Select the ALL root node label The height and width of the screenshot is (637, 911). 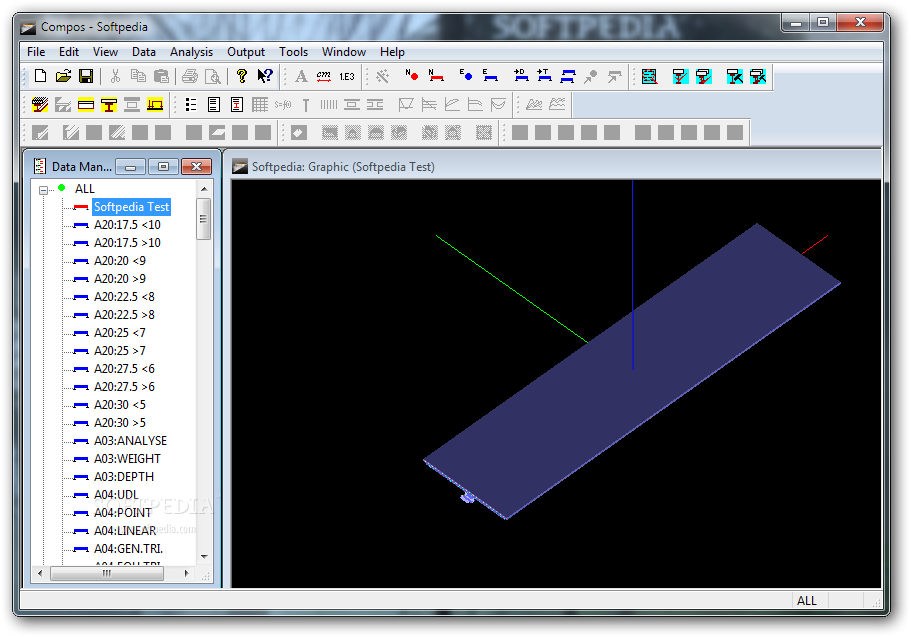(x=84, y=189)
